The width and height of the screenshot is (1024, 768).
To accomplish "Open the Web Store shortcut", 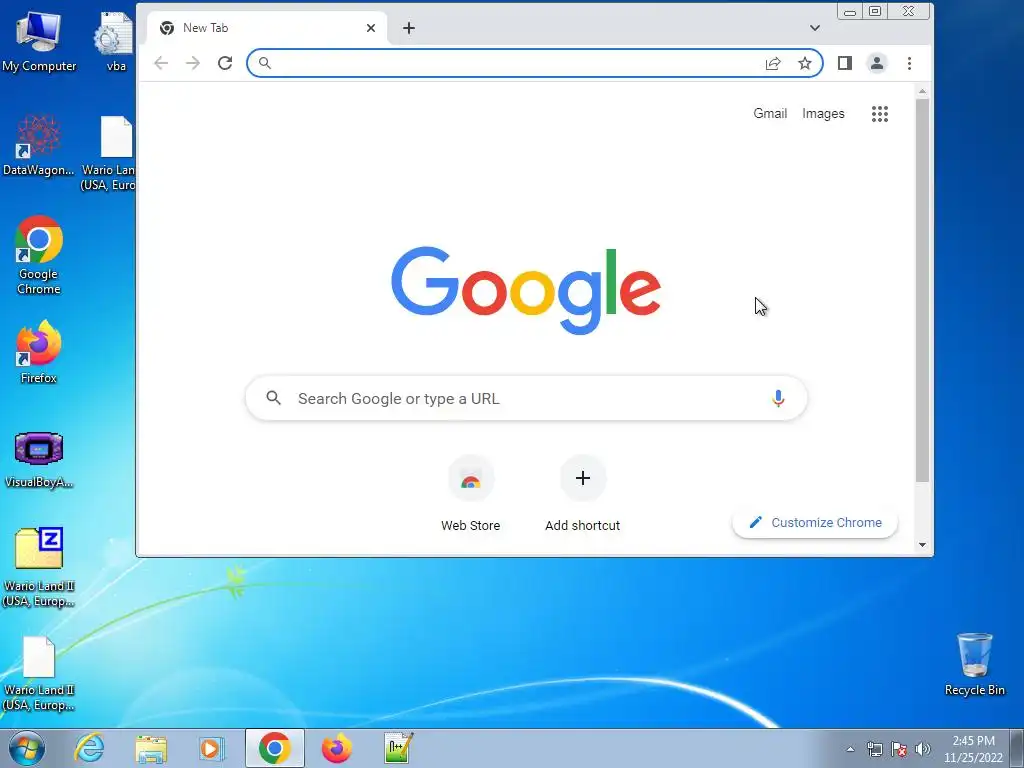I will 470,494.
